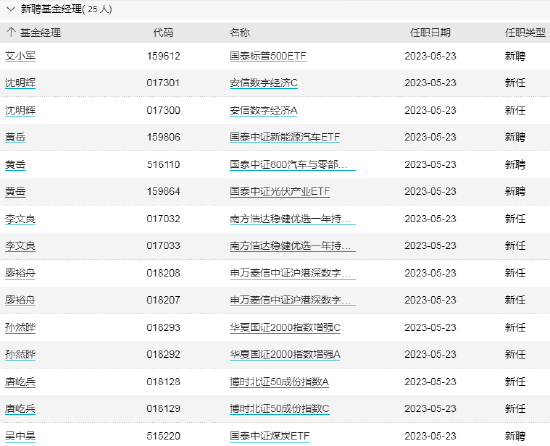Select code cell 018128
The image size is (550, 446).
point(163,381)
